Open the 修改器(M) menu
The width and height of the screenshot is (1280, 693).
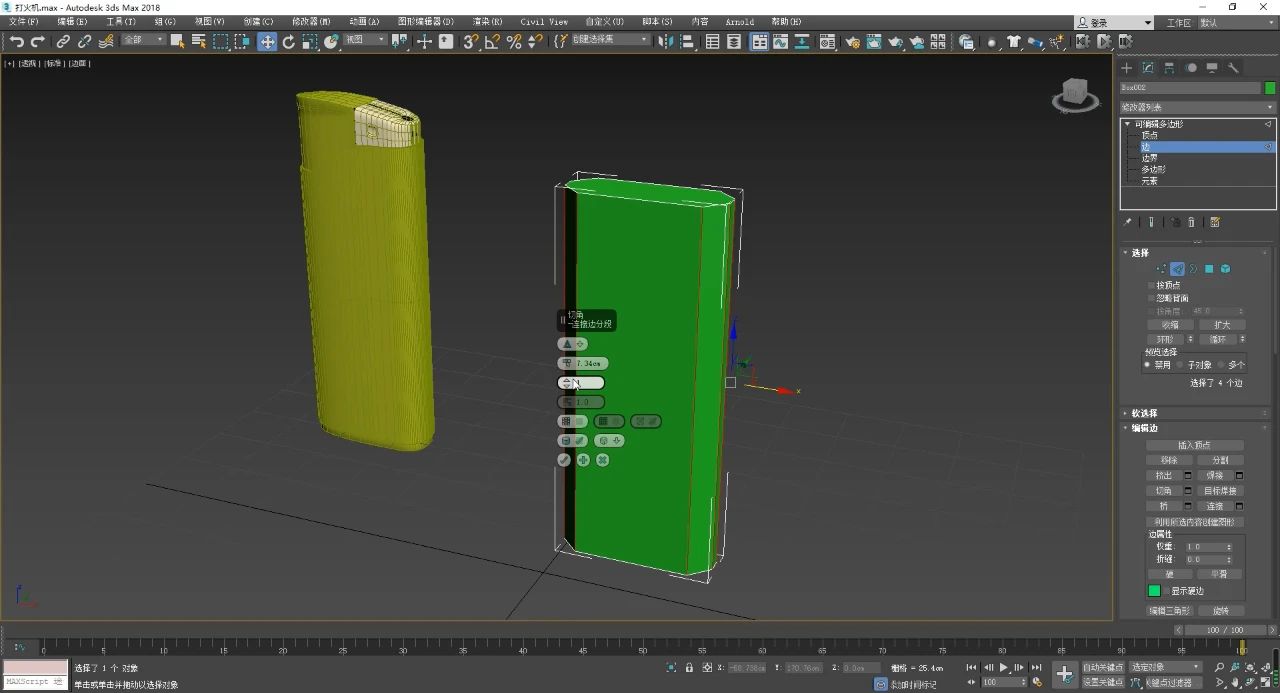pos(310,21)
